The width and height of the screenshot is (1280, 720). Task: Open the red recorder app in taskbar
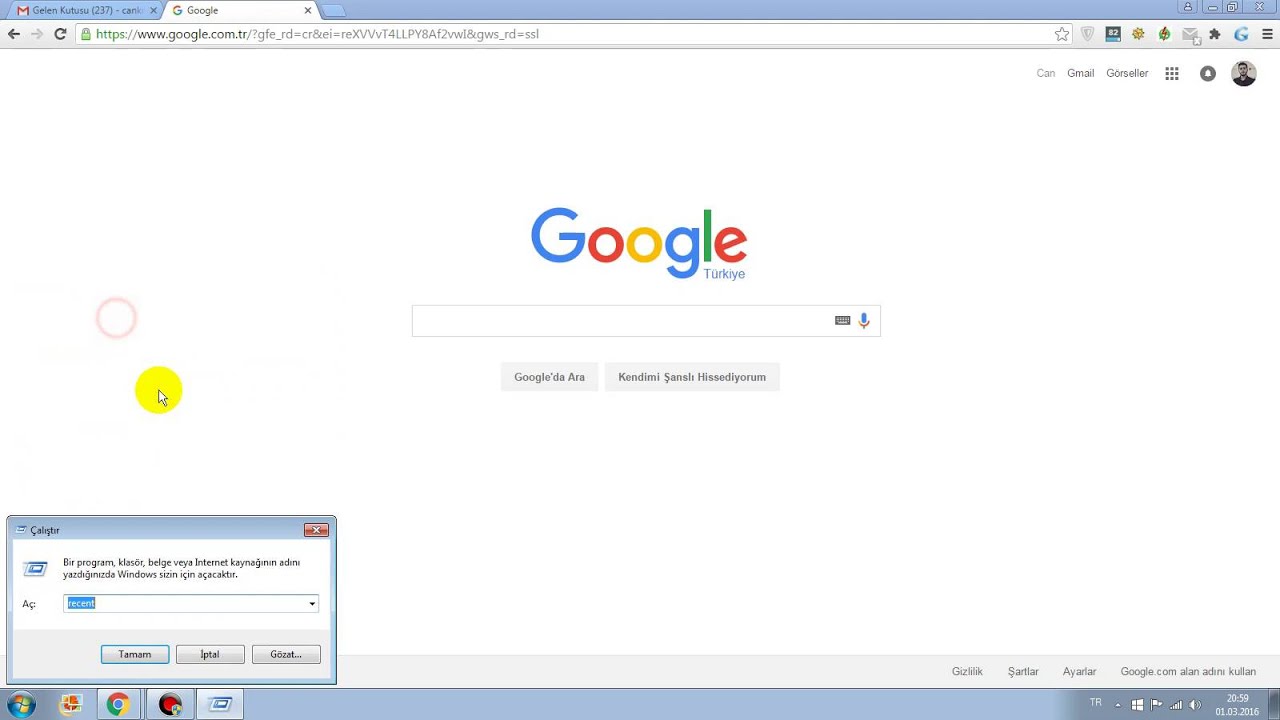170,704
